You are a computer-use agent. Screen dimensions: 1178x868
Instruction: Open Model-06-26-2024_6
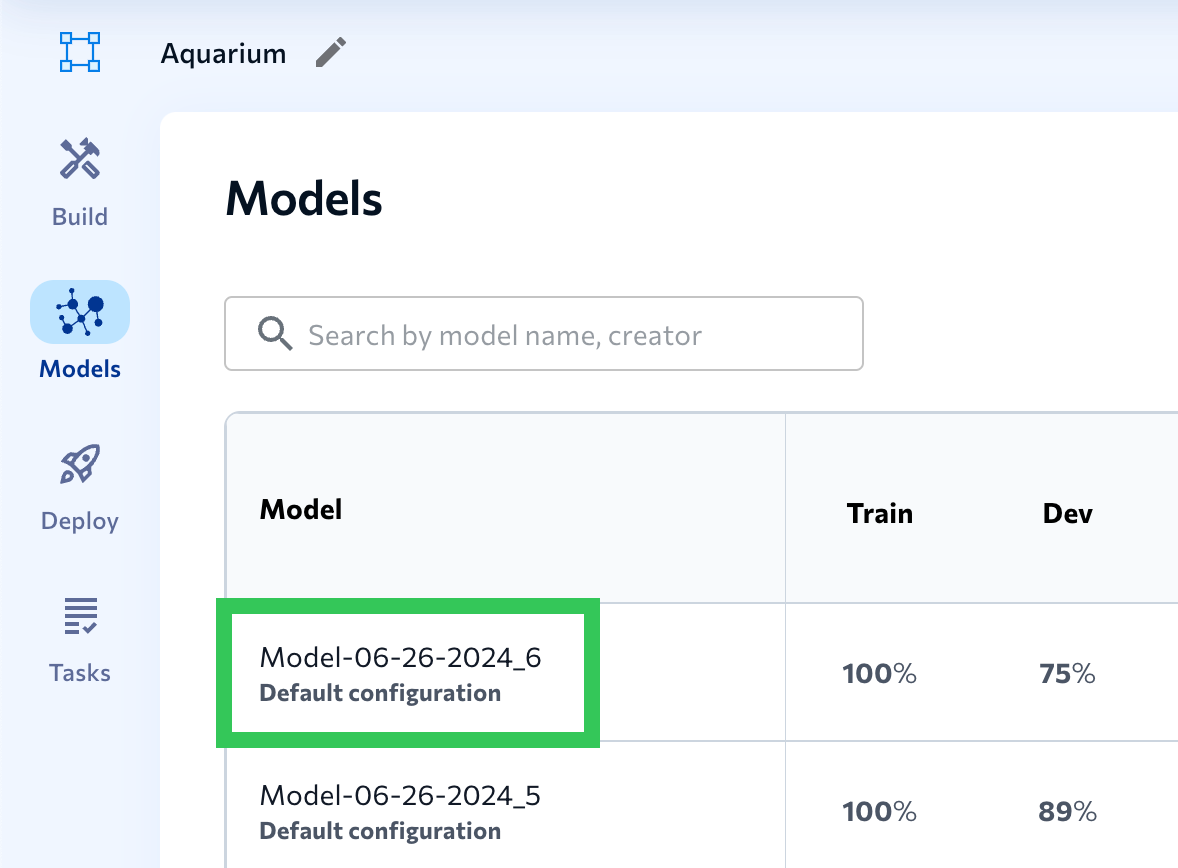point(399,658)
